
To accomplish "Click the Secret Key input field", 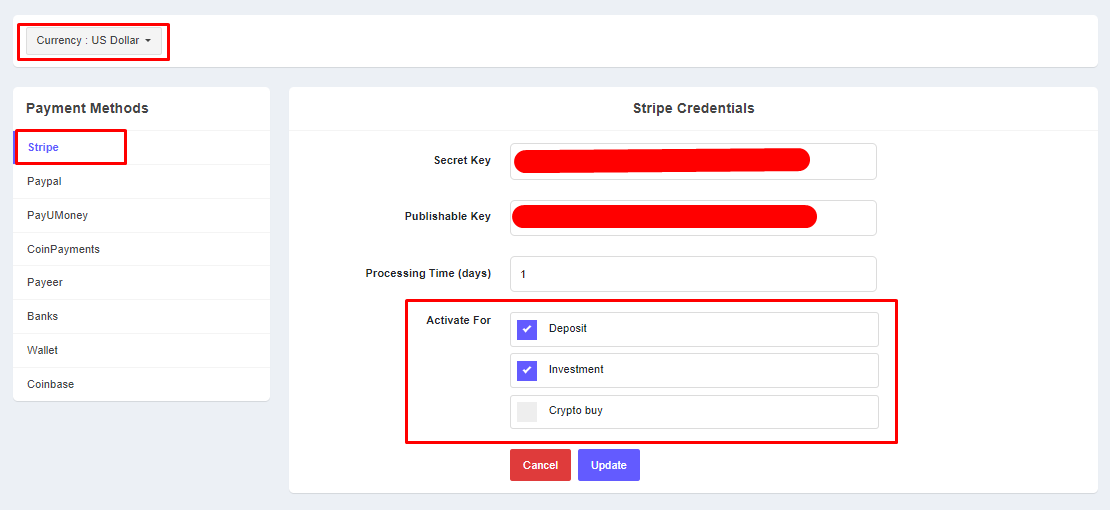I will tap(692, 161).
